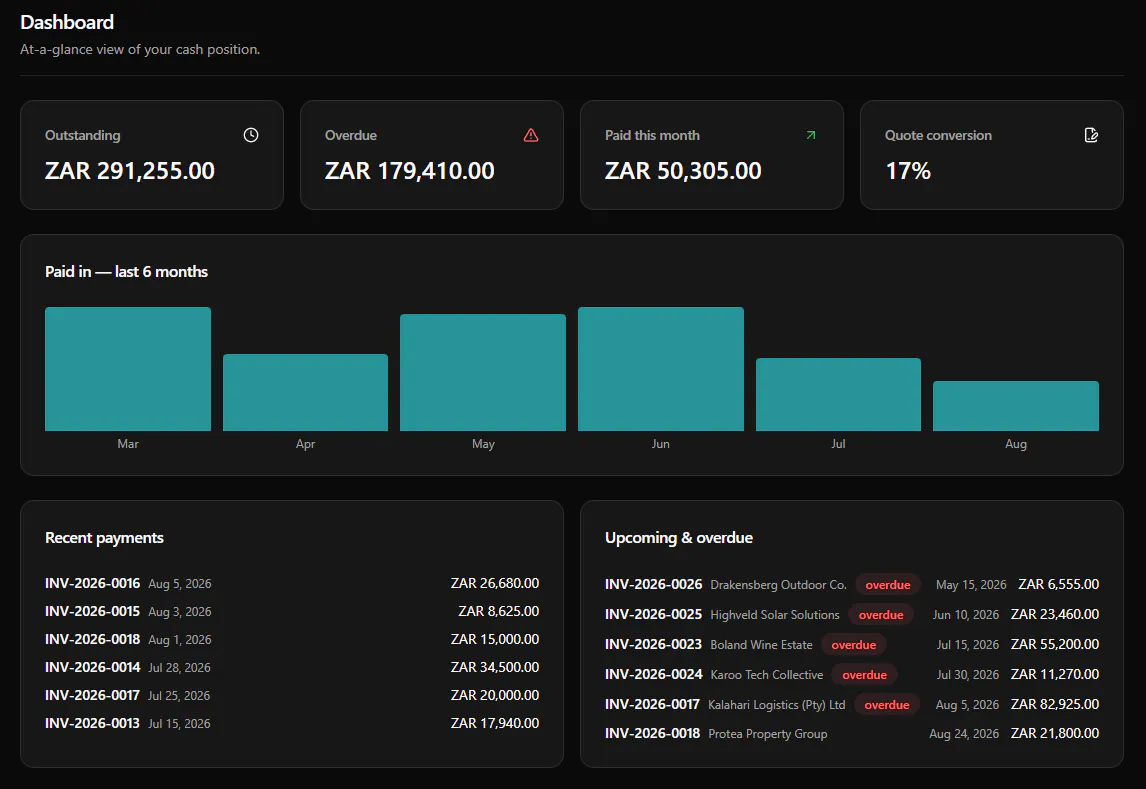Click the Upcoming & overdue heading
This screenshot has width=1146, height=789.
tap(679, 538)
